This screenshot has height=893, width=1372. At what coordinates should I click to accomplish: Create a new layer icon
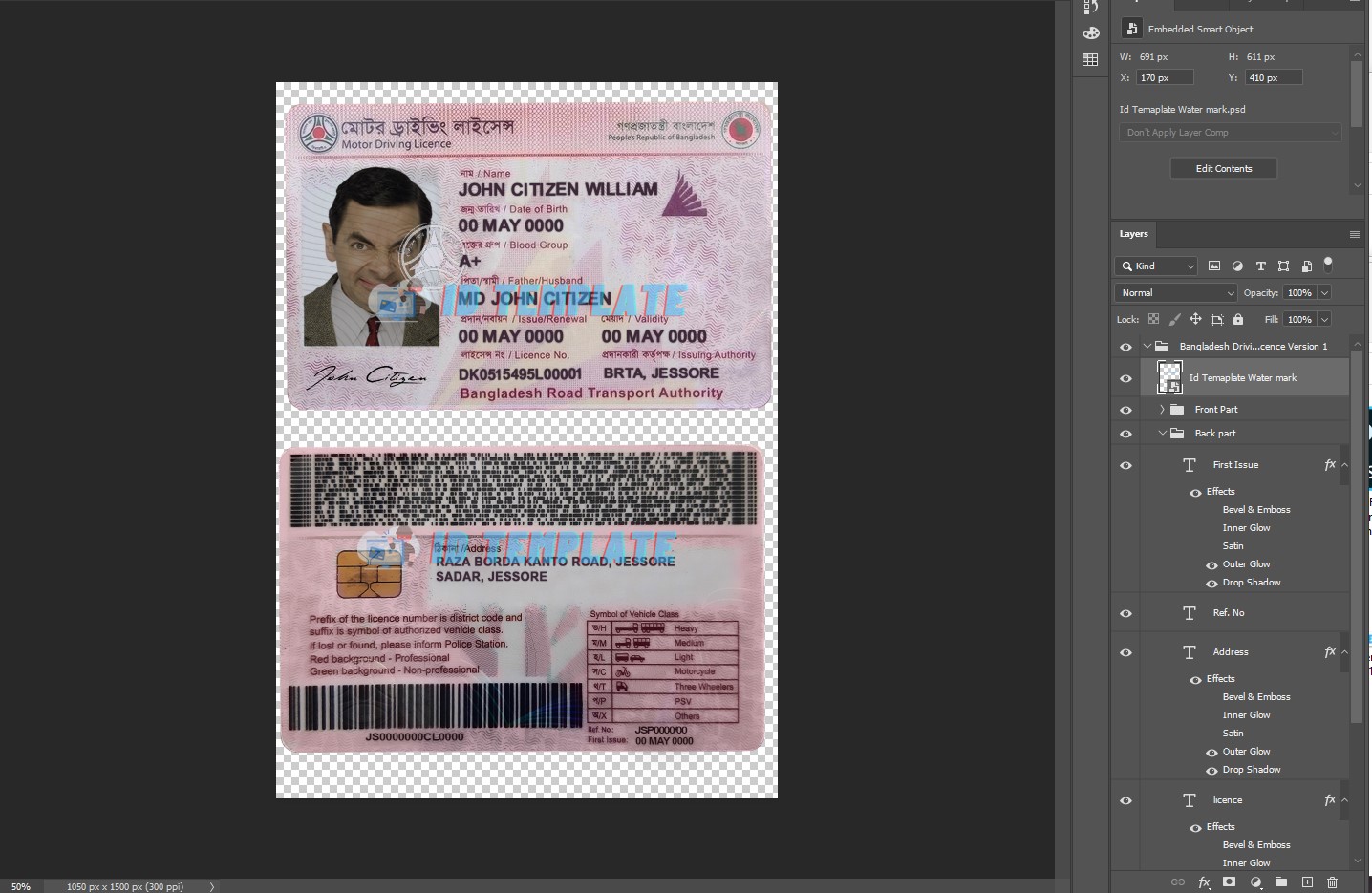click(1307, 882)
